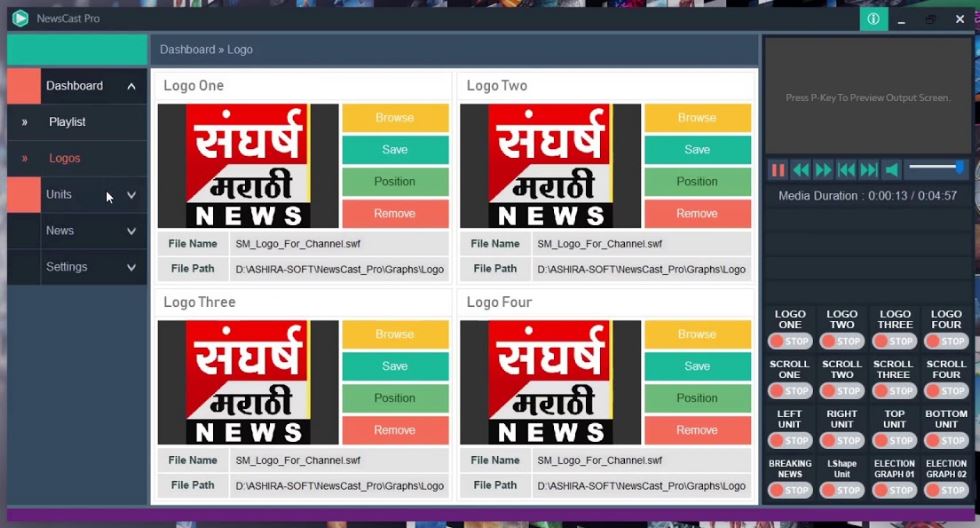Click the Units sidebar label
The width and height of the screenshot is (980, 528).
(x=59, y=194)
